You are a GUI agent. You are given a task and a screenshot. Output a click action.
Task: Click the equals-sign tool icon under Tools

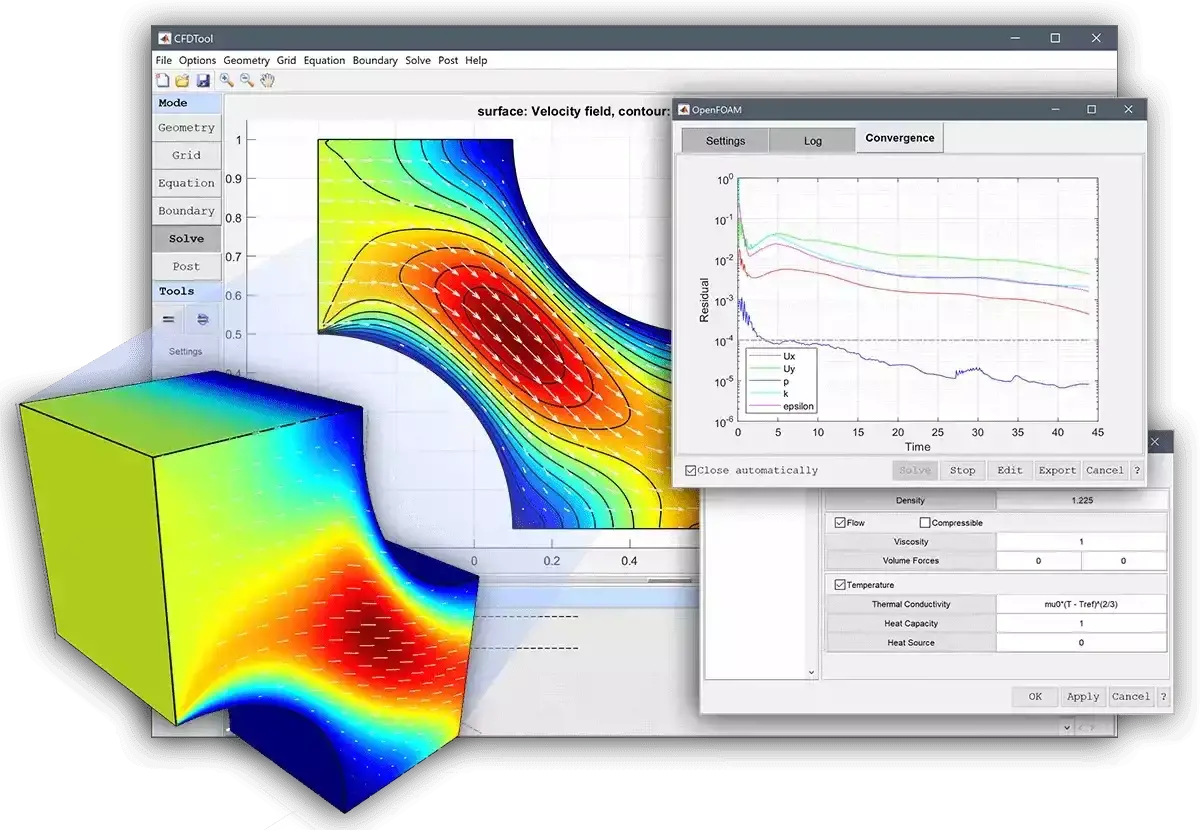point(169,319)
